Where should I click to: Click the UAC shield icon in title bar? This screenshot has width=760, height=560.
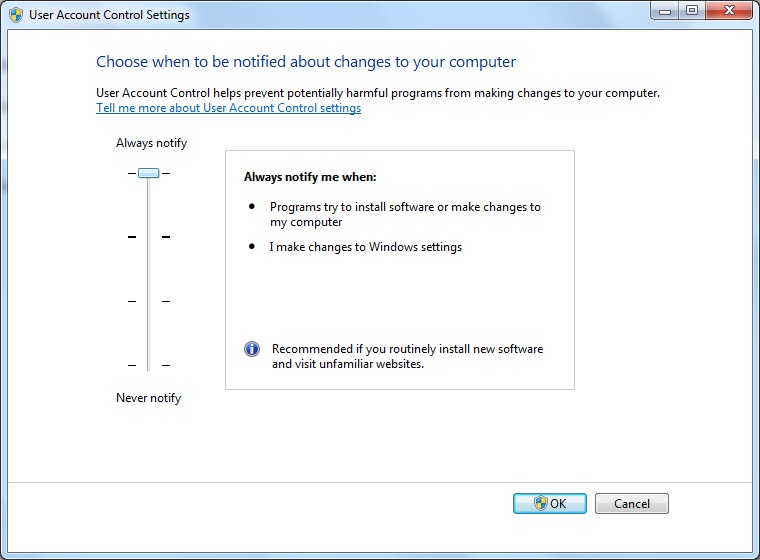pos(16,15)
